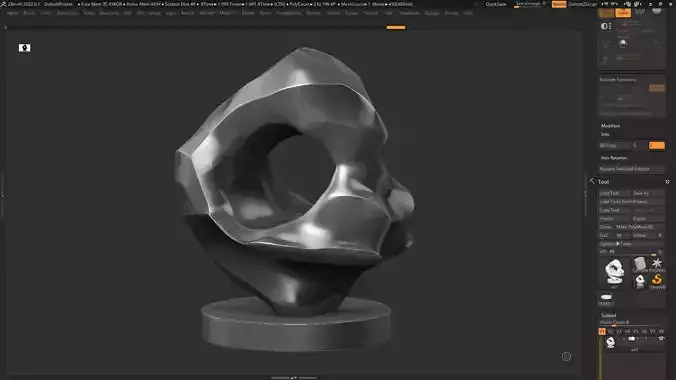Collapse the Tool palette header
Viewport: 676px width, 380px height.
click(x=603, y=182)
